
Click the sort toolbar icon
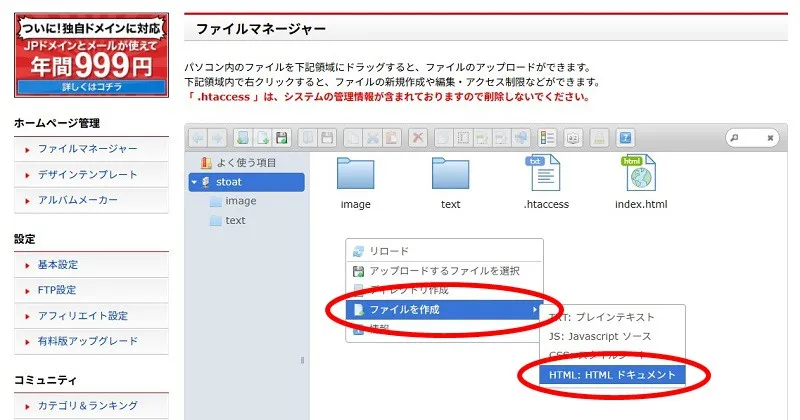click(573, 138)
